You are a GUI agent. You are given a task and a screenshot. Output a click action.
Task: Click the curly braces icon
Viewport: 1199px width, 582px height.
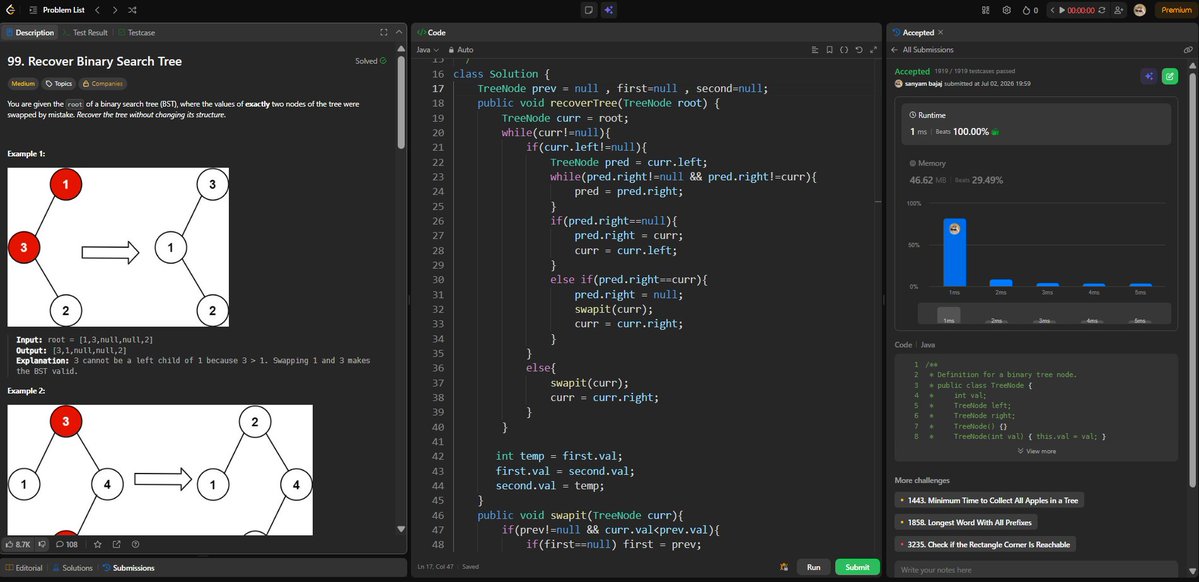pos(844,50)
